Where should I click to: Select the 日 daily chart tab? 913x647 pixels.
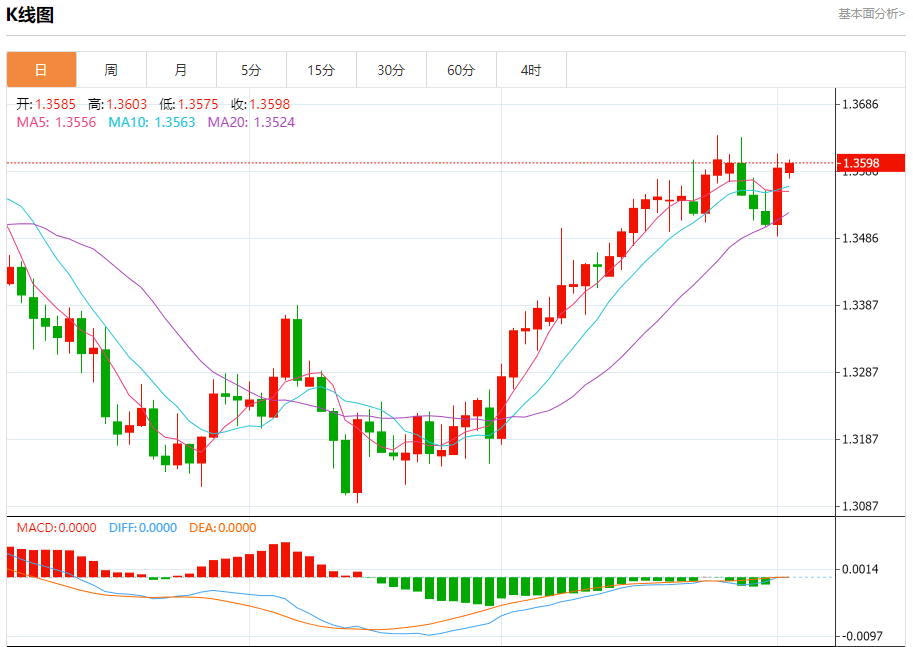pos(41,70)
